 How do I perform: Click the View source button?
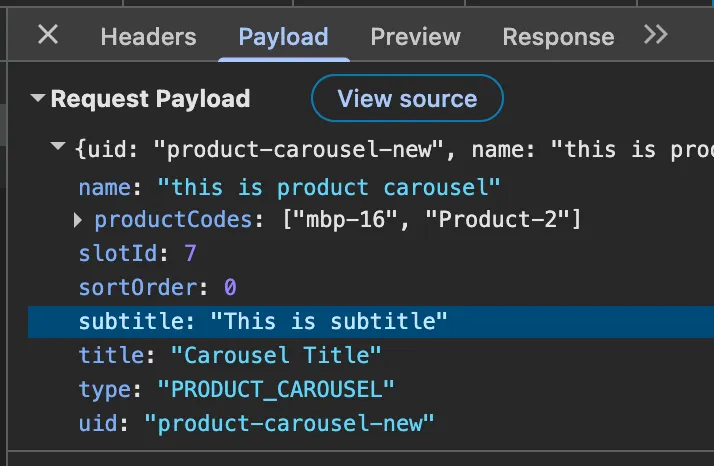(407, 98)
